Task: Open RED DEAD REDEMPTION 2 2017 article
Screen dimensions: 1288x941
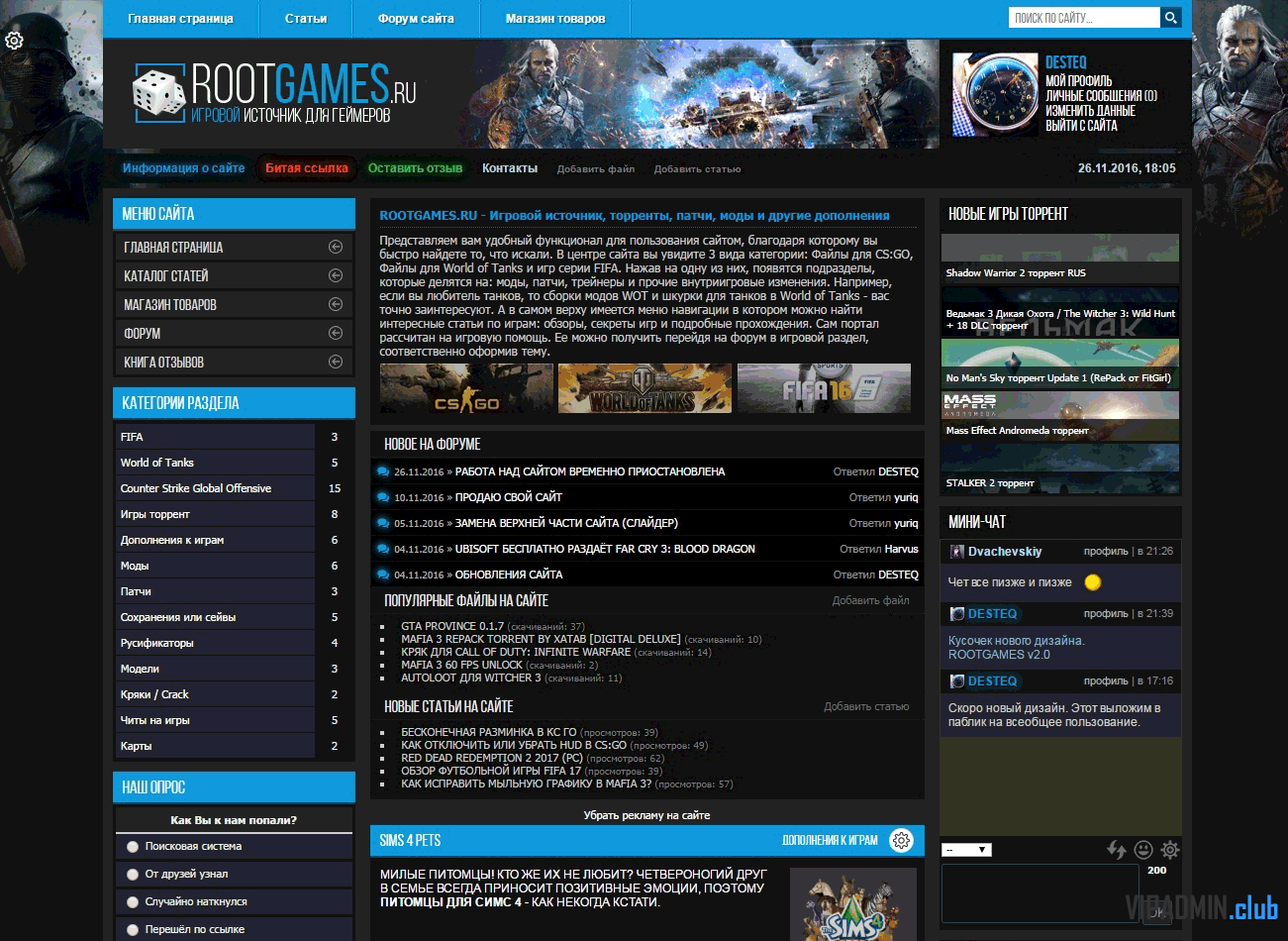Action: pyautogui.click(x=492, y=758)
